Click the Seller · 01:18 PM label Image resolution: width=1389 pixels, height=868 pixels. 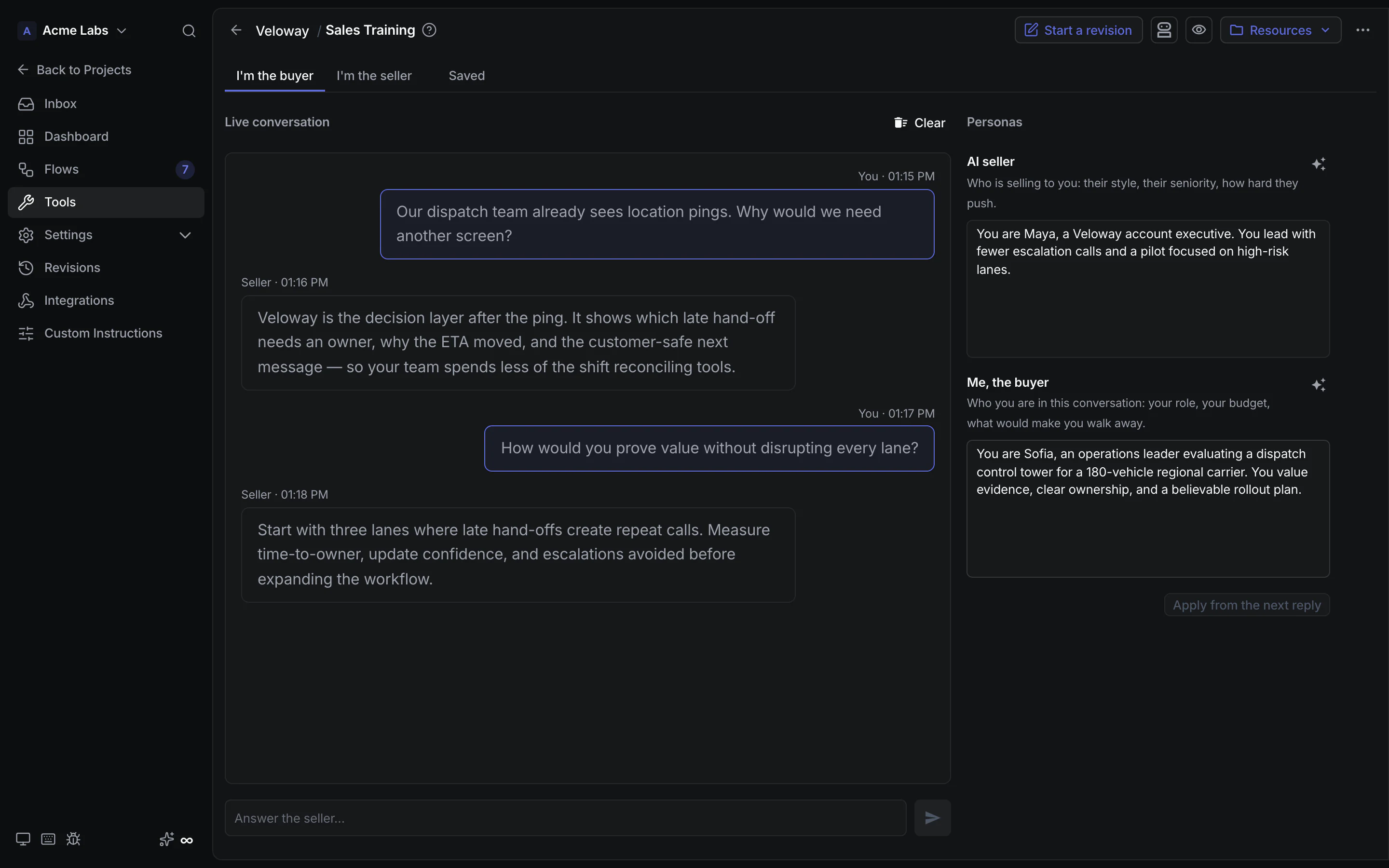(285, 495)
